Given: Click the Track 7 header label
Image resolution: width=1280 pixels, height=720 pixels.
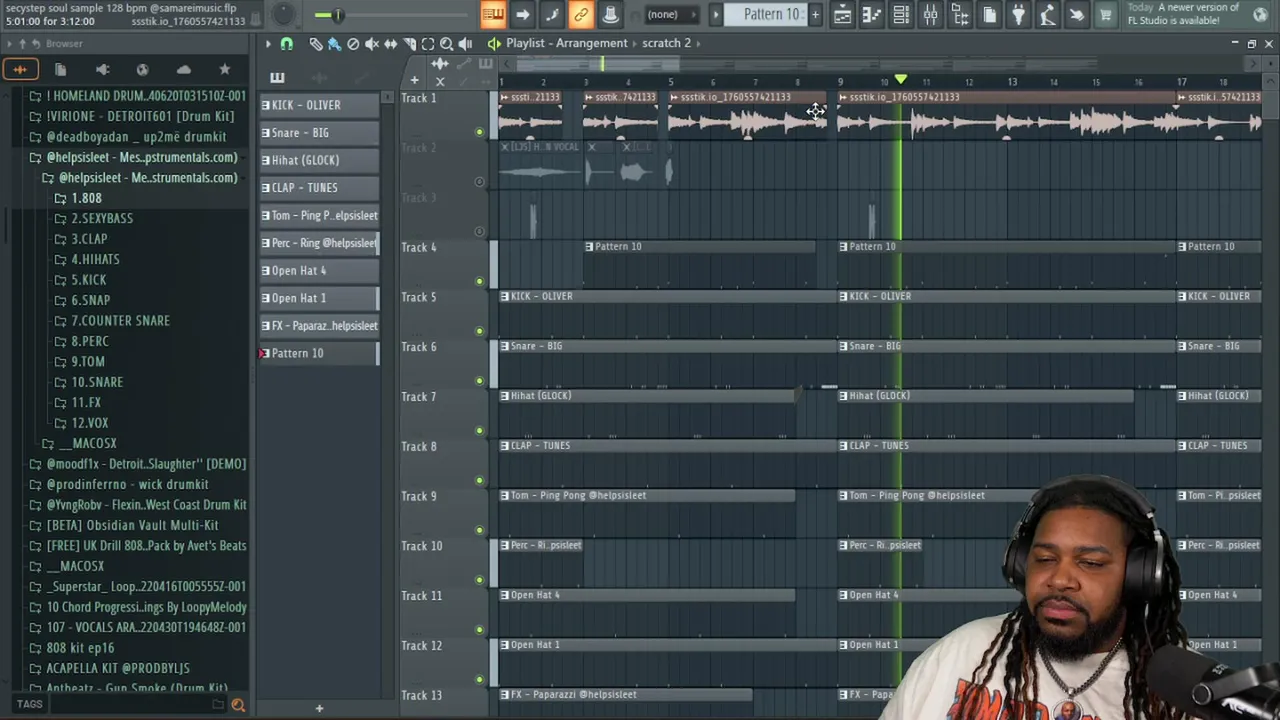Looking at the screenshot, I should pyautogui.click(x=419, y=397).
